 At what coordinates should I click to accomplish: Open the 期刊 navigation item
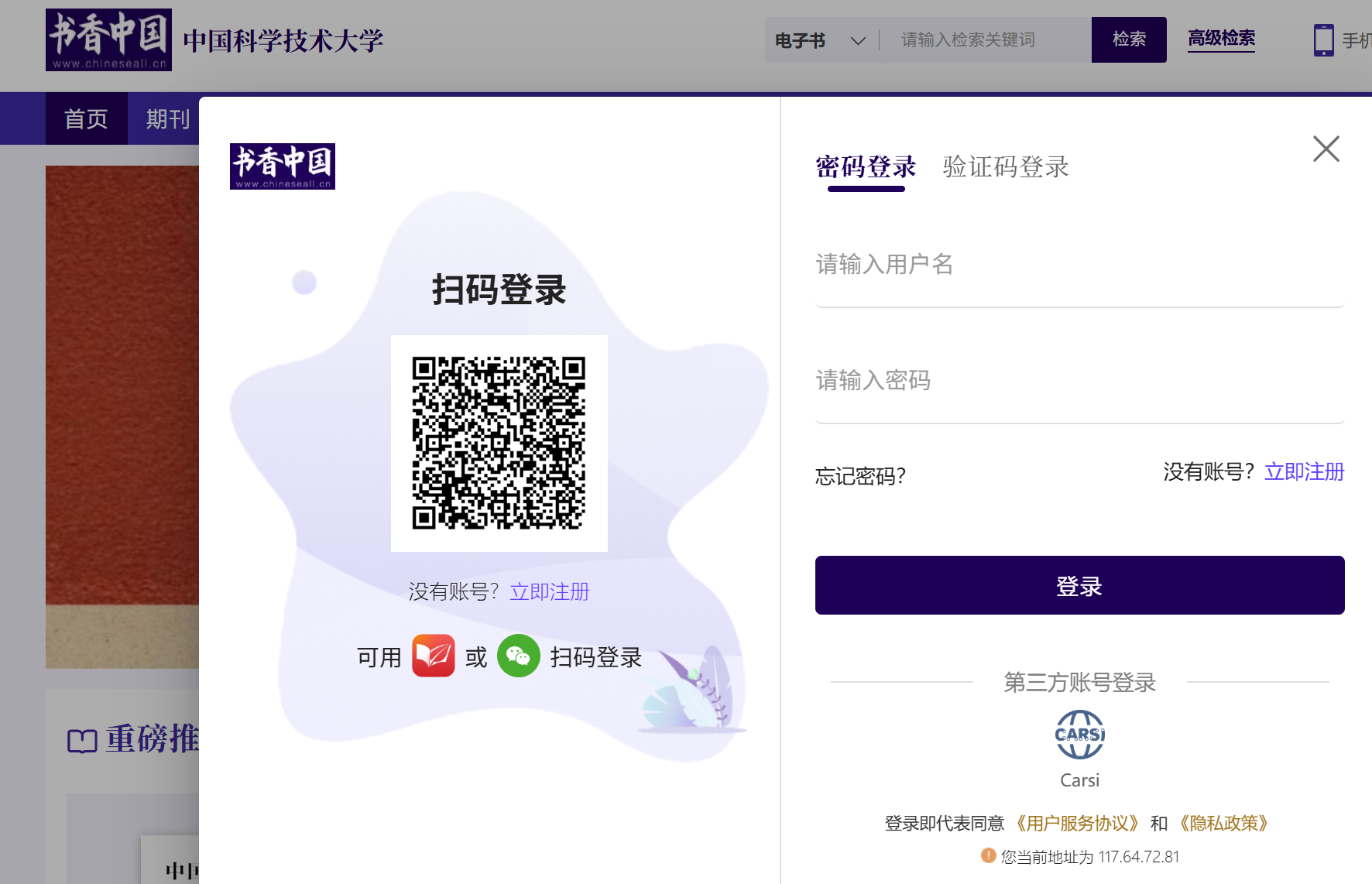point(167,119)
